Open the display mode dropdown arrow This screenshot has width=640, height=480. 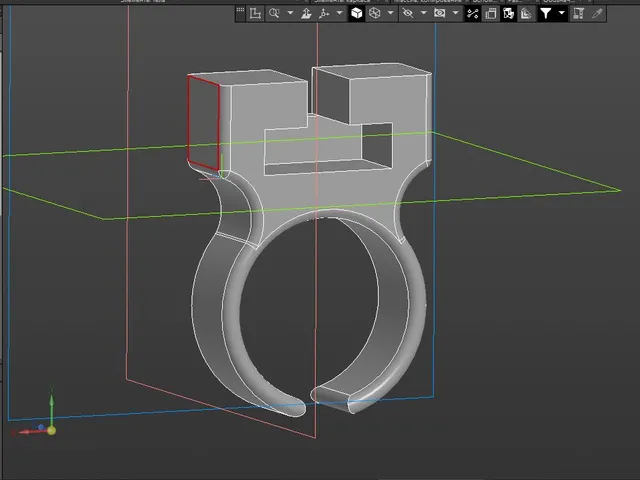point(391,13)
